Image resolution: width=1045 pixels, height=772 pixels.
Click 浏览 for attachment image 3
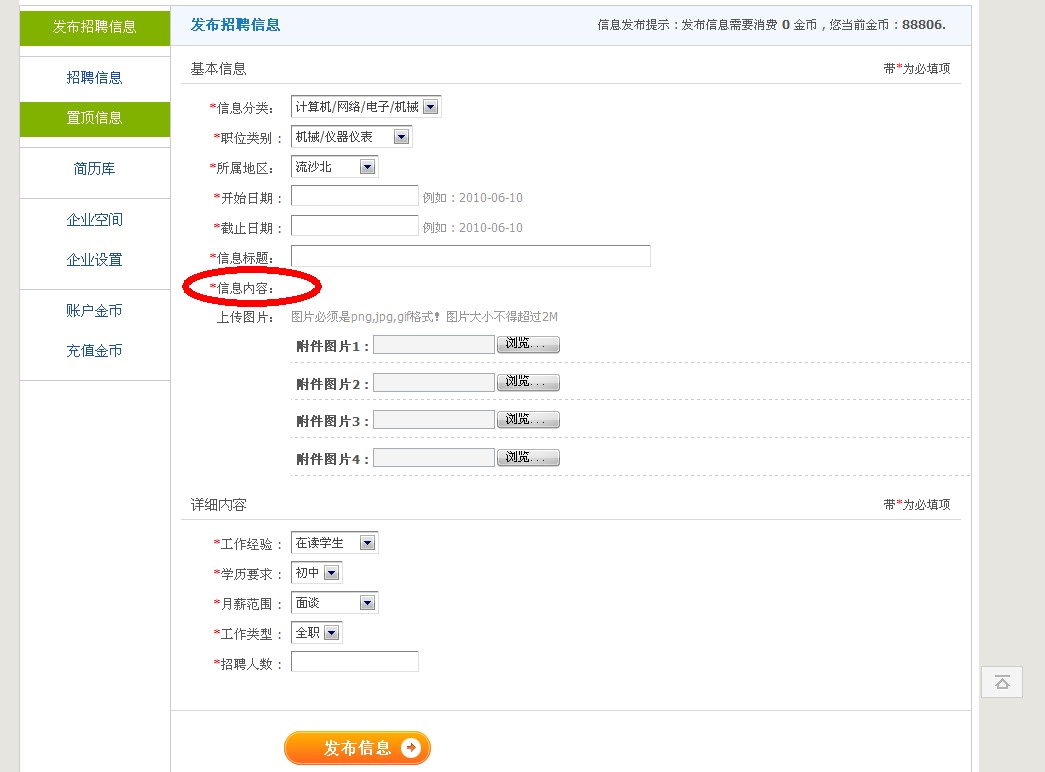pos(528,419)
